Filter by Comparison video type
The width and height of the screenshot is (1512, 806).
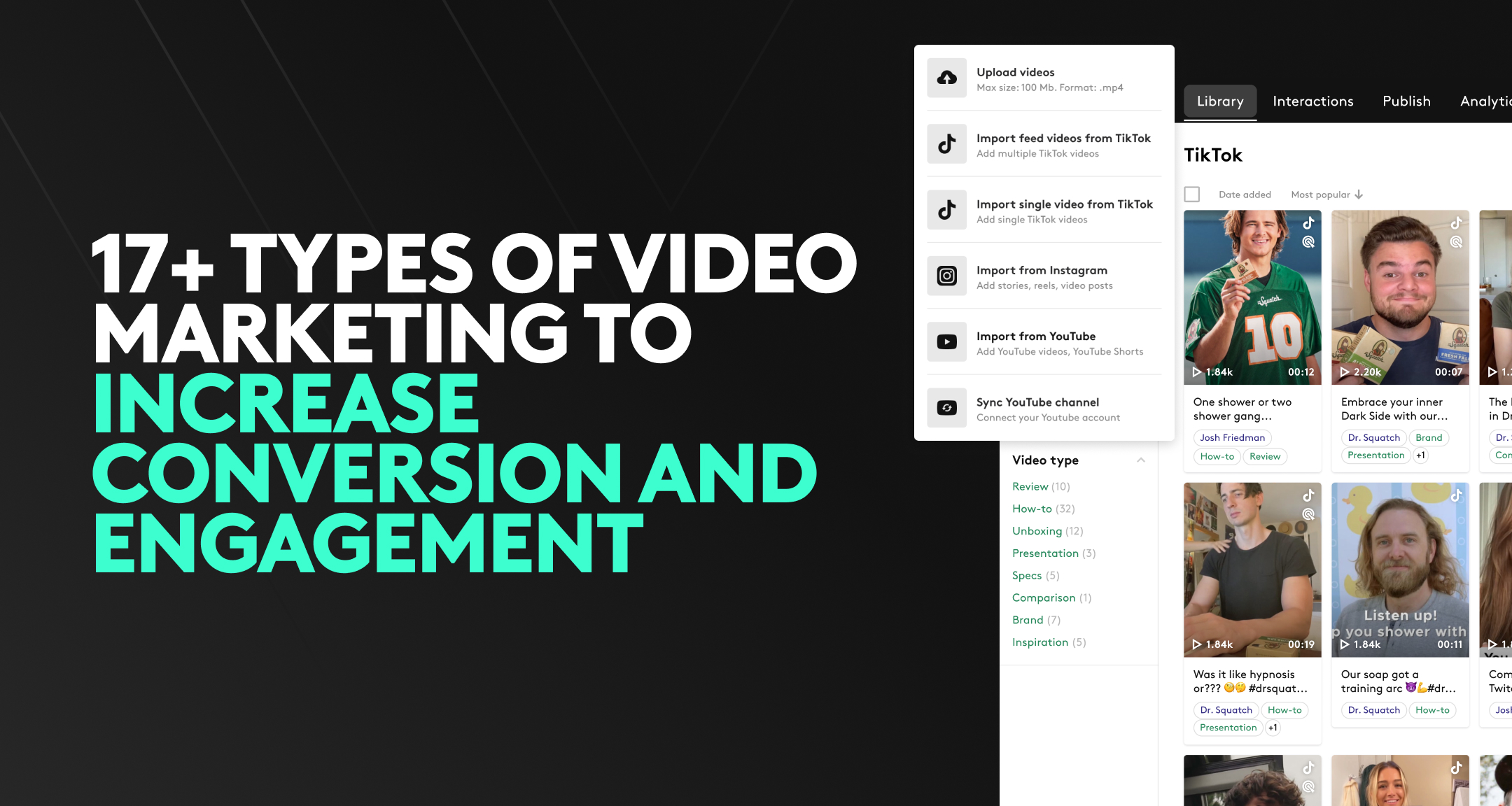(x=1052, y=598)
